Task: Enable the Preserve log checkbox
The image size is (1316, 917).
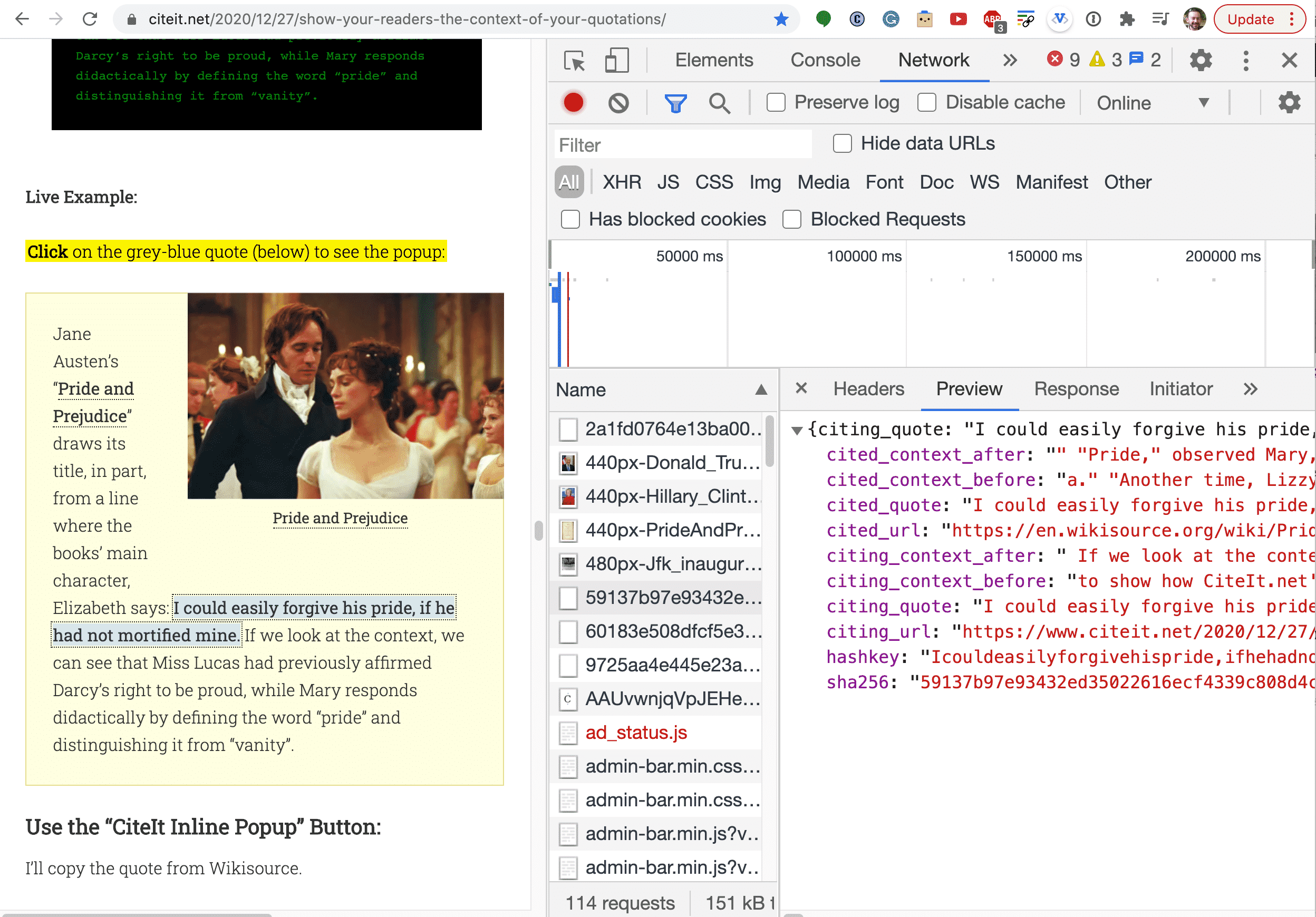Action: point(776,103)
